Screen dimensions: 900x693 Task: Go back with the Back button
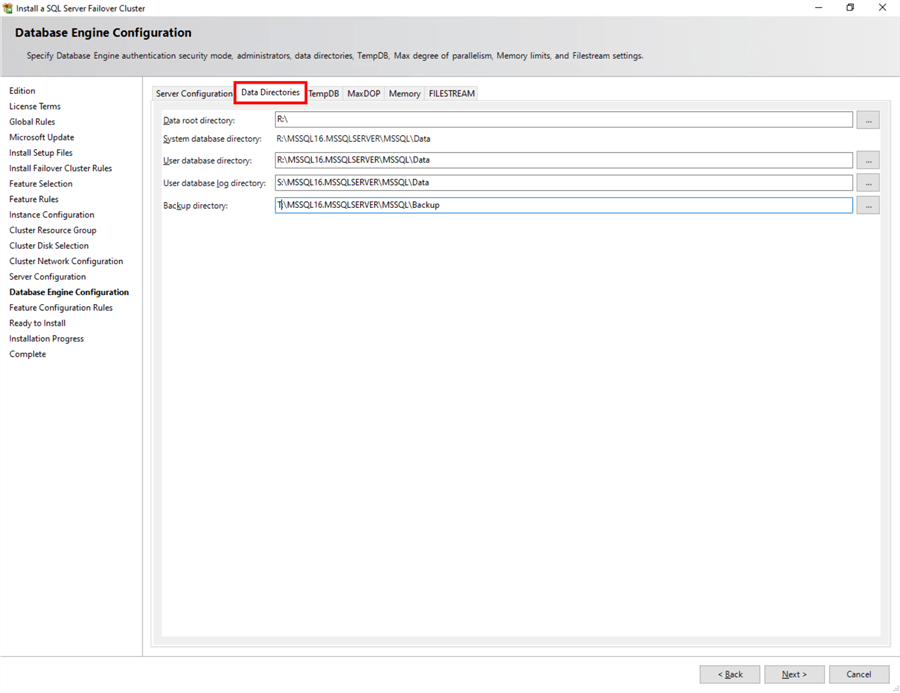tap(730, 674)
